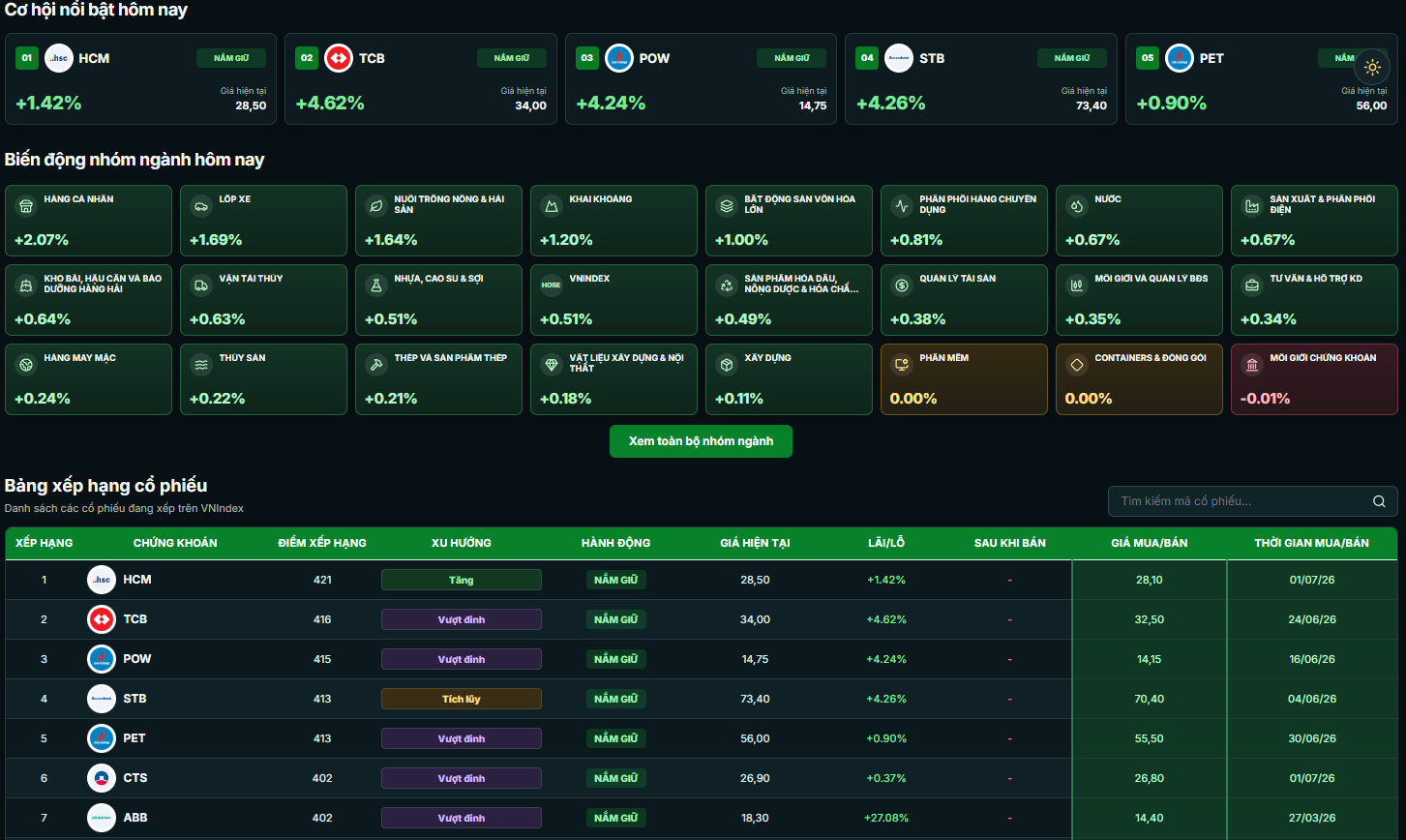Image resolution: width=1406 pixels, height=840 pixels.
Task: Open the HCM opportunity card logo
Action: [x=59, y=58]
